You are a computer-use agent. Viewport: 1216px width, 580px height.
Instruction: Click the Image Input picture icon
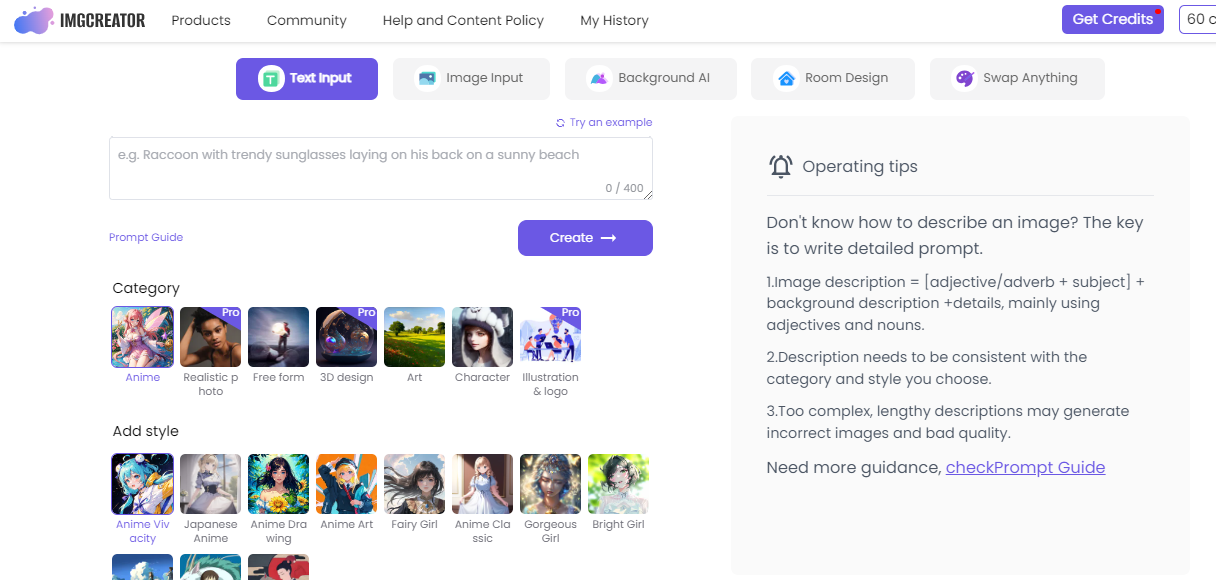point(427,79)
